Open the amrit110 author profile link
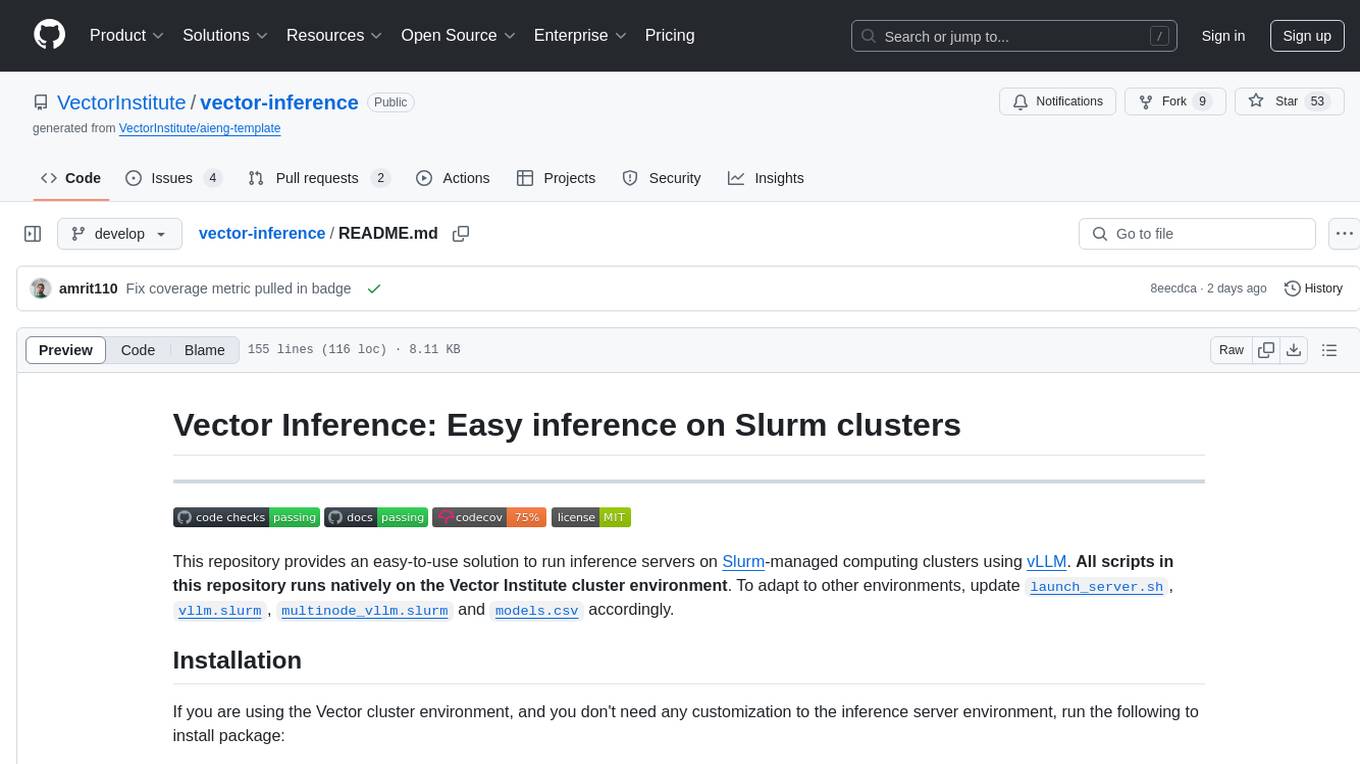The height and width of the screenshot is (764, 1360). point(88,288)
